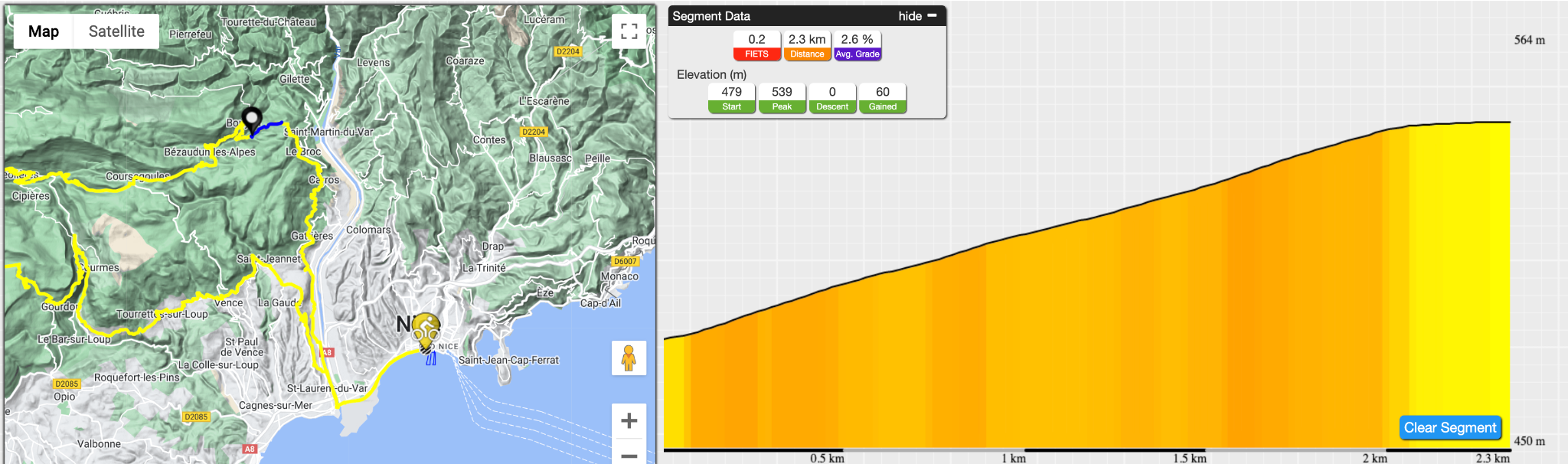Click the 564 m elevation axis label

[1529, 40]
